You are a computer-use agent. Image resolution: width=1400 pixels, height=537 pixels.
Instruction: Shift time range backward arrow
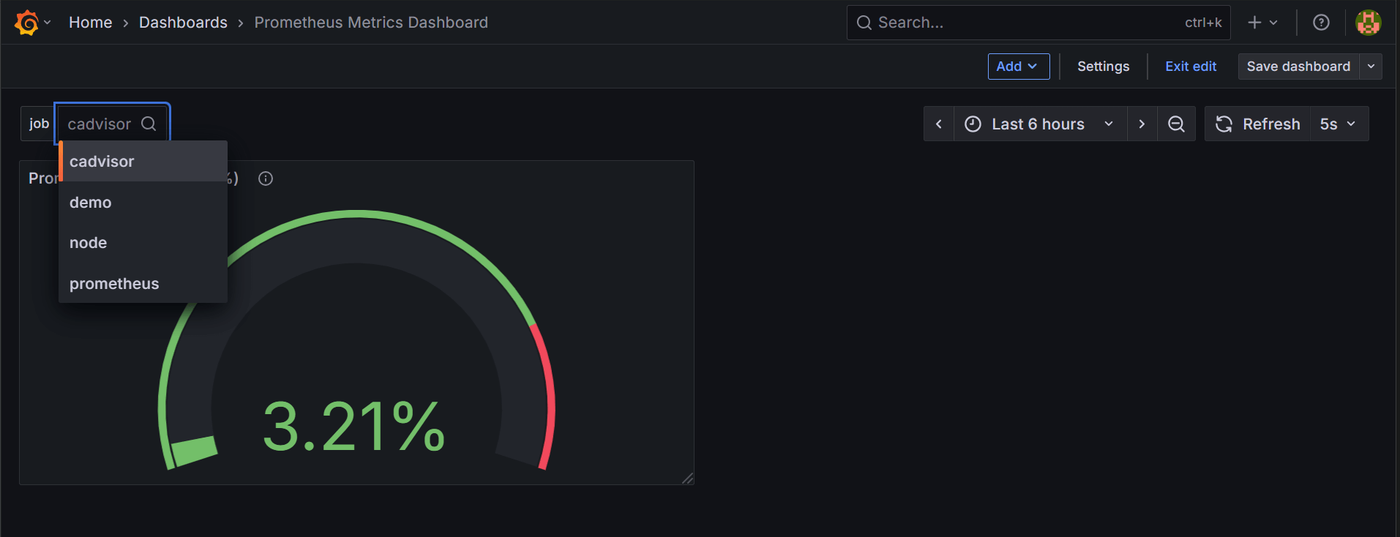(938, 124)
